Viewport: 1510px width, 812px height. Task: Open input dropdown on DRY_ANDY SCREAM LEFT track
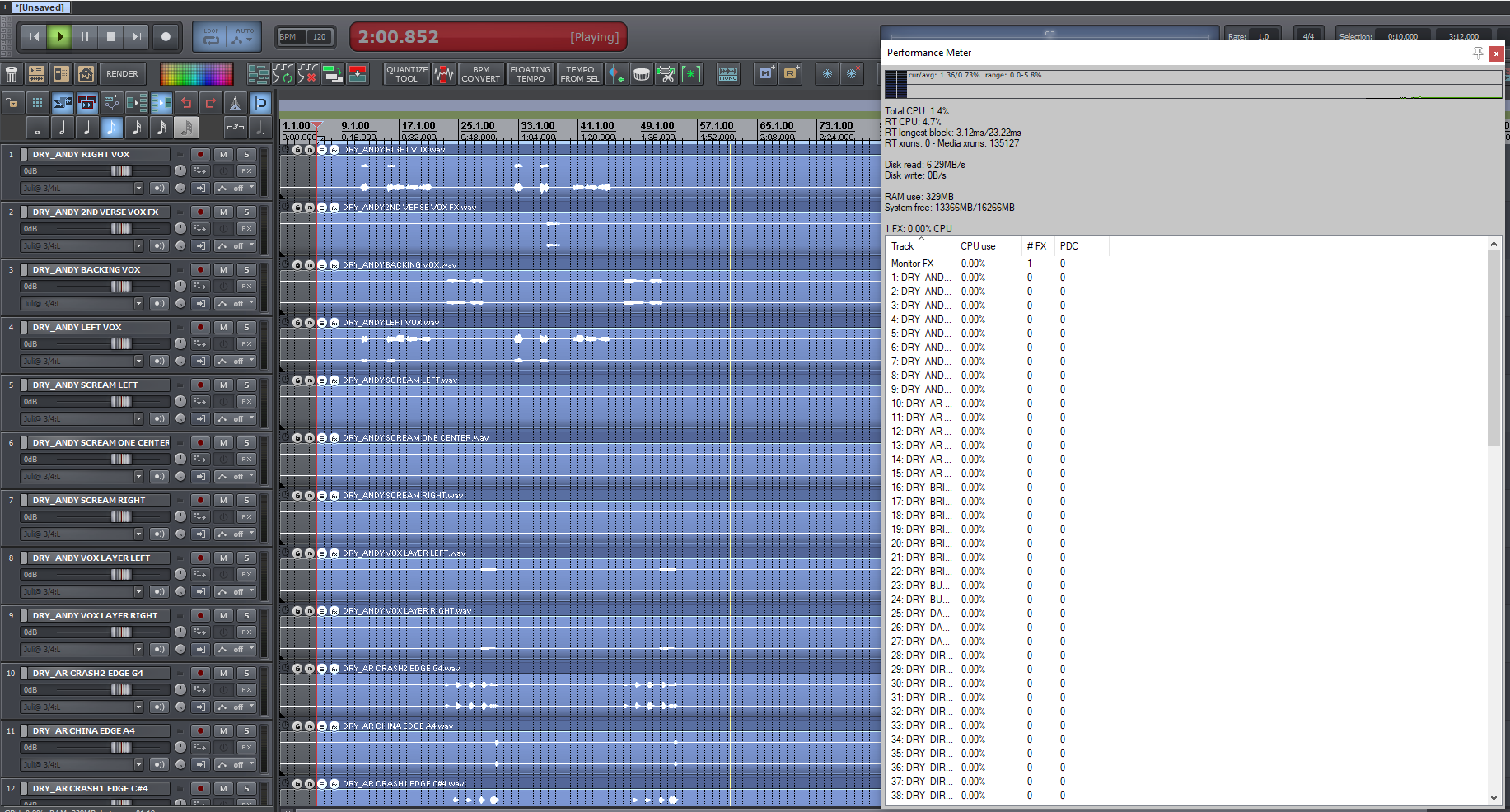tap(82, 418)
